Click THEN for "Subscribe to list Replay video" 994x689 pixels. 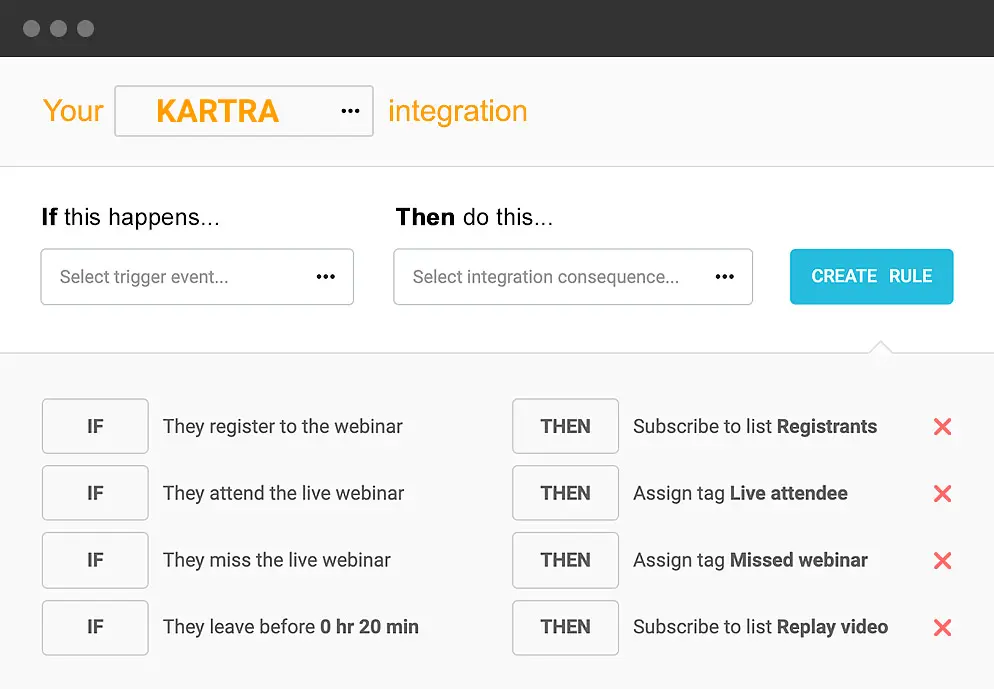pos(565,627)
